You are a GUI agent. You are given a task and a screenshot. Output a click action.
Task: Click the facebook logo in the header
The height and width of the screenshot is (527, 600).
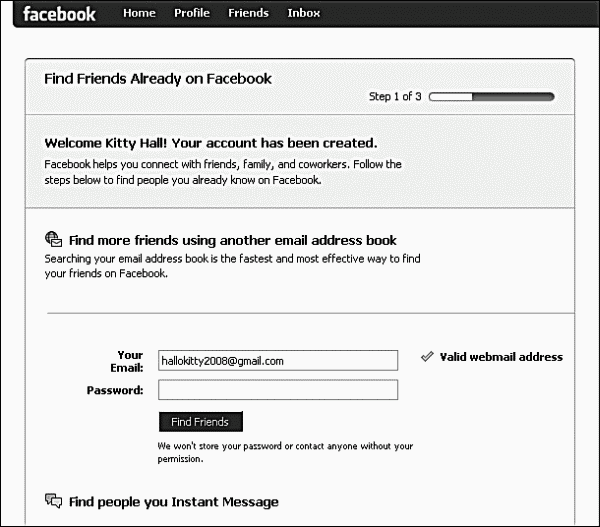(x=59, y=14)
